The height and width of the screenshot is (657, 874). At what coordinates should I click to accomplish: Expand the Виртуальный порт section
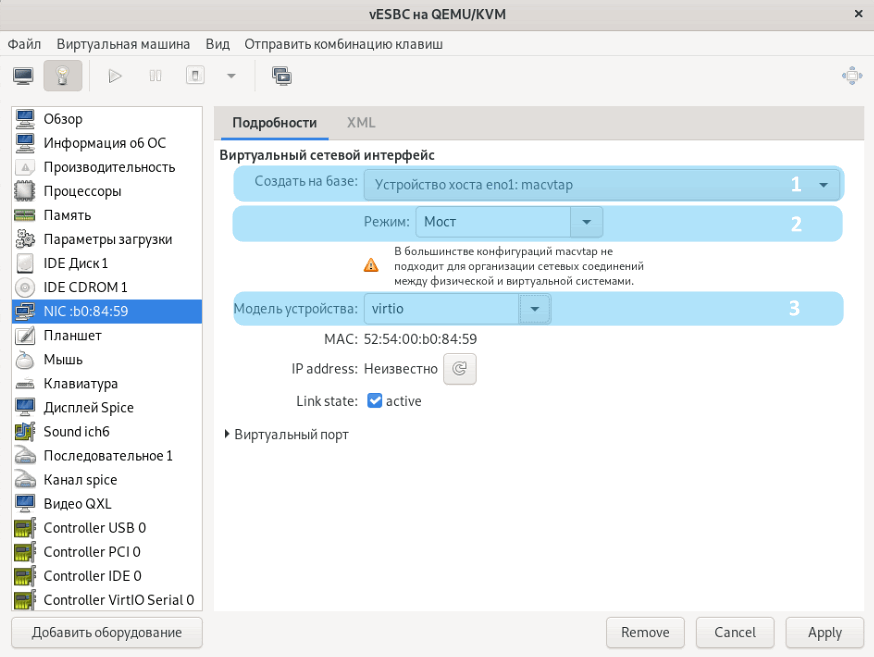228,435
